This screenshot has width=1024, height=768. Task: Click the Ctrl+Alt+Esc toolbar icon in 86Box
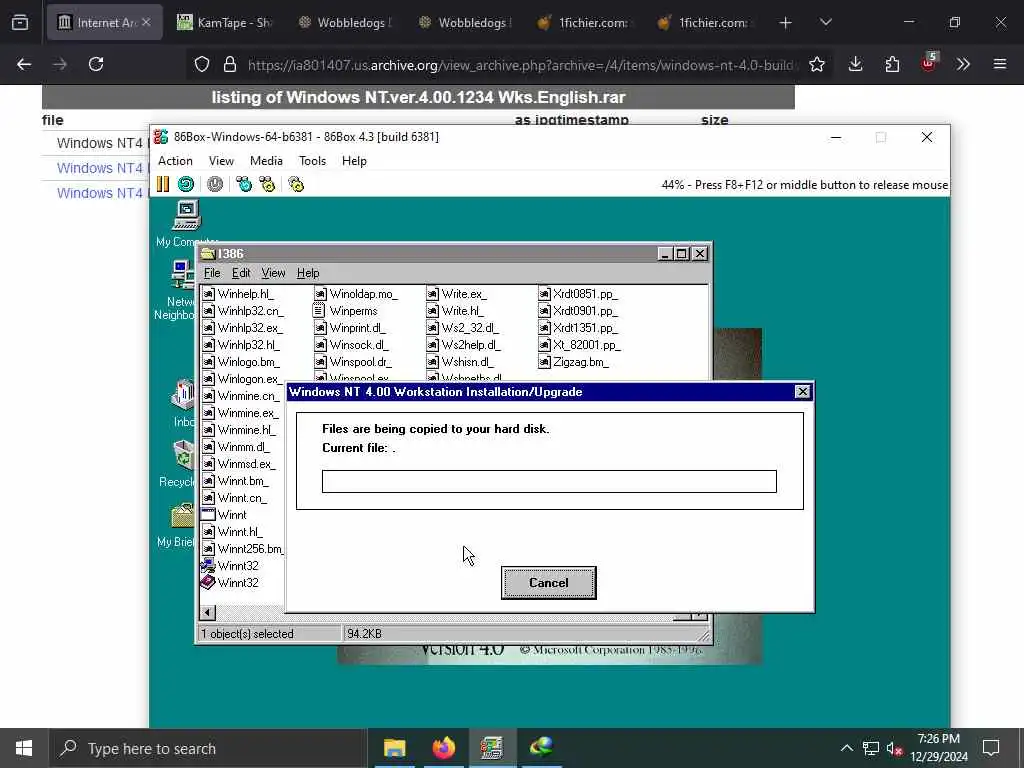coord(267,184)
